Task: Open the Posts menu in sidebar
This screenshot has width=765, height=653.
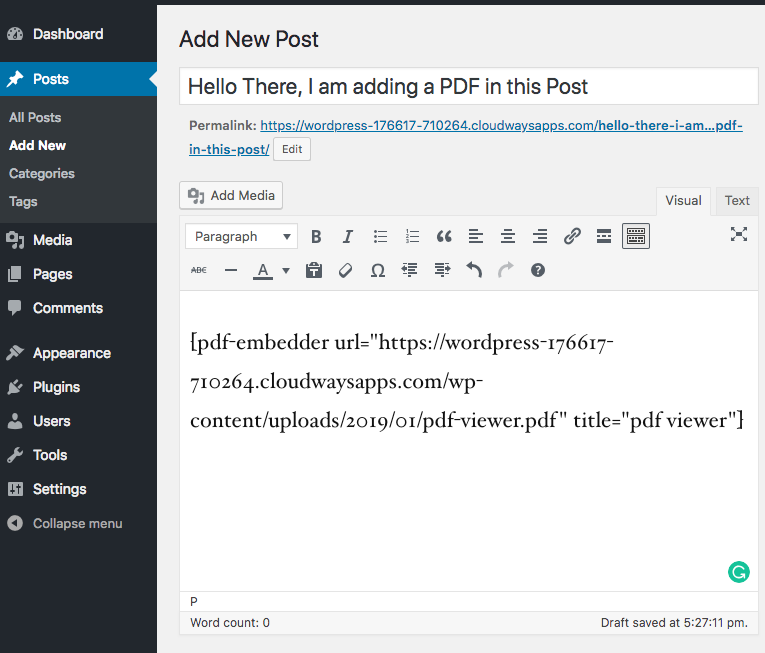Action: (78, 79)
